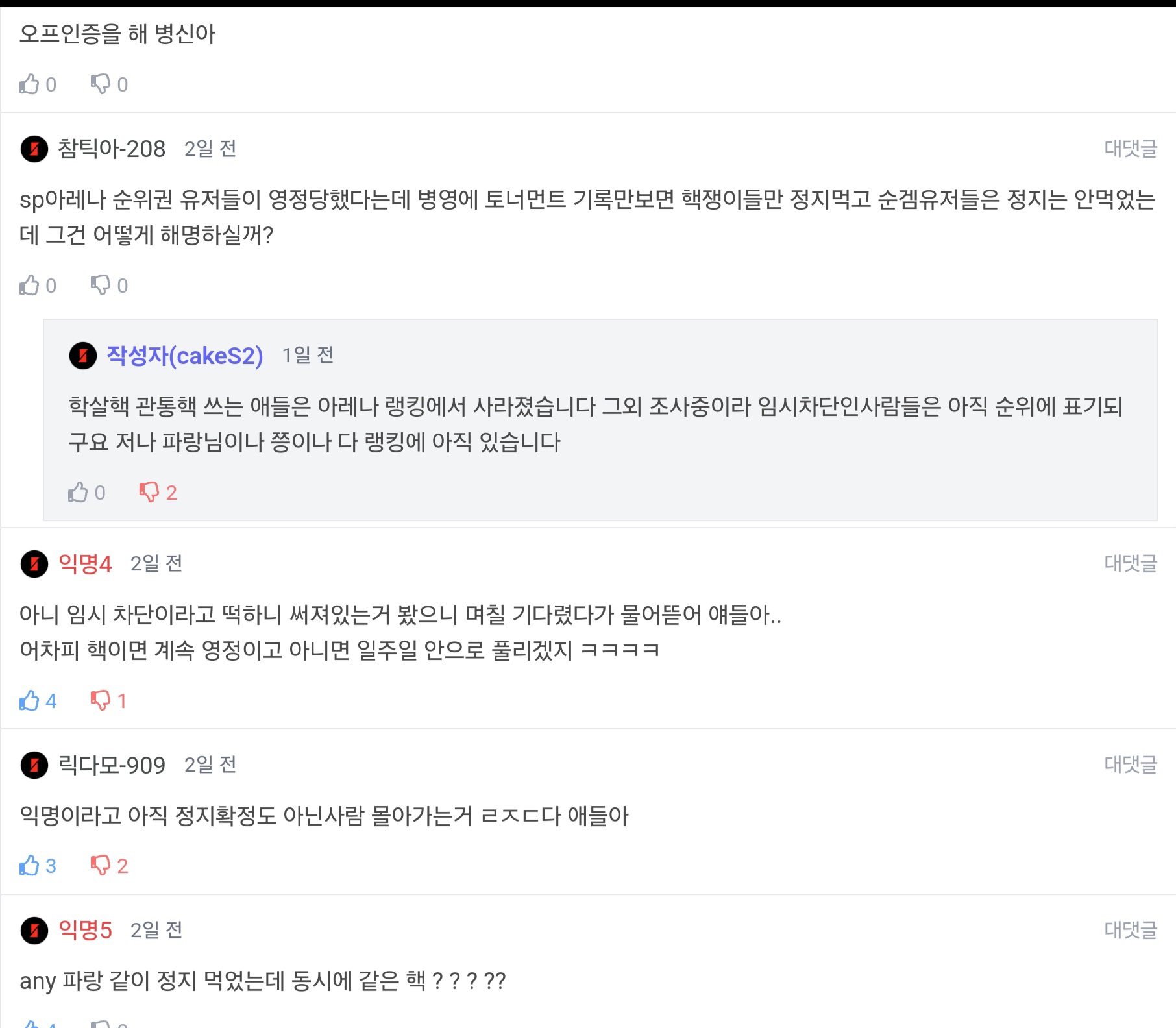Click 릭다모-909 profile avatar
The width and height of the screenshot is (1176, 1028).
[34, 765]
